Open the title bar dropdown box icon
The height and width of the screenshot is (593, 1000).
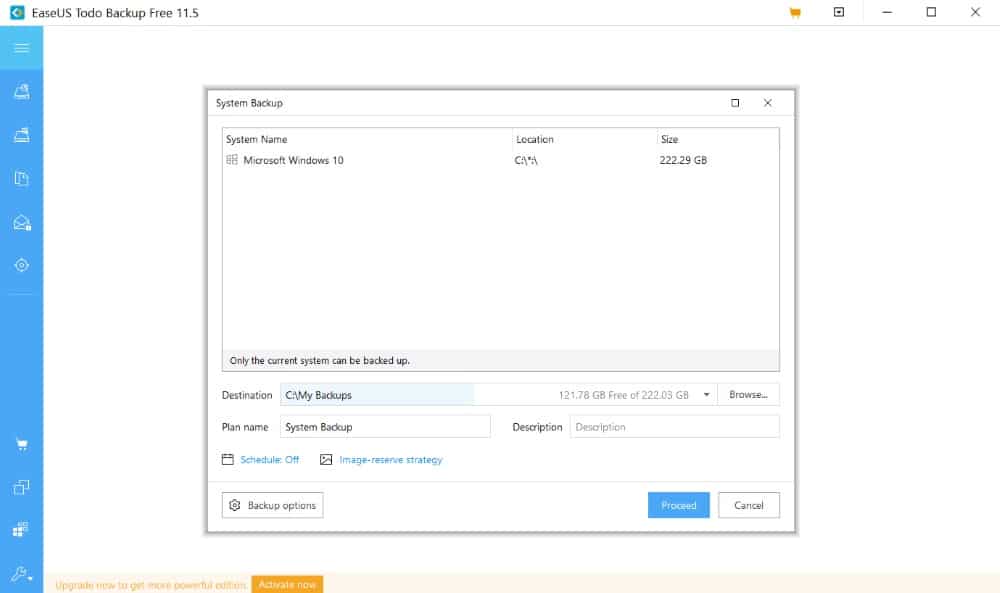839,13
